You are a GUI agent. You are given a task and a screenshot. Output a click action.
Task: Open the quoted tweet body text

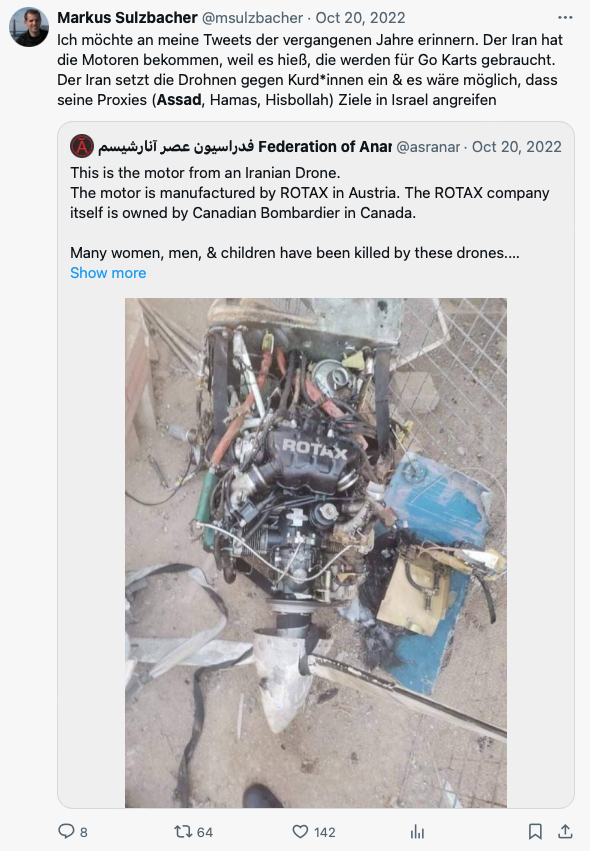[x=309, y=213]
